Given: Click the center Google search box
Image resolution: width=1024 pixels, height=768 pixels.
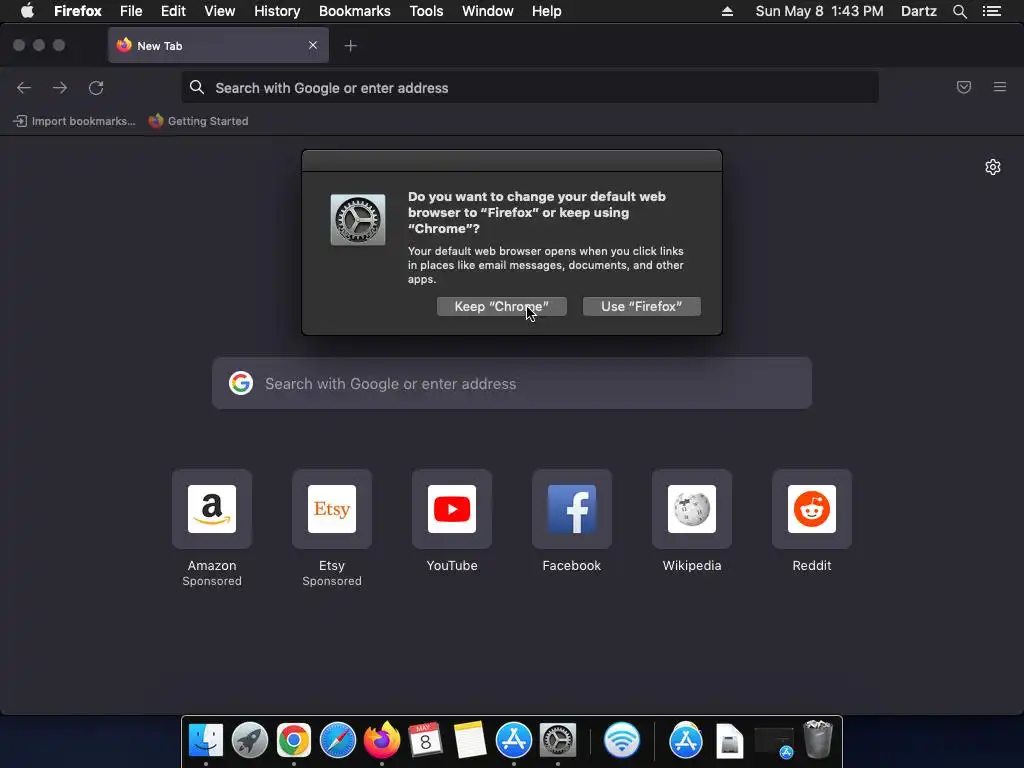Looking at the screenshot, I should (x=512, y=383).
